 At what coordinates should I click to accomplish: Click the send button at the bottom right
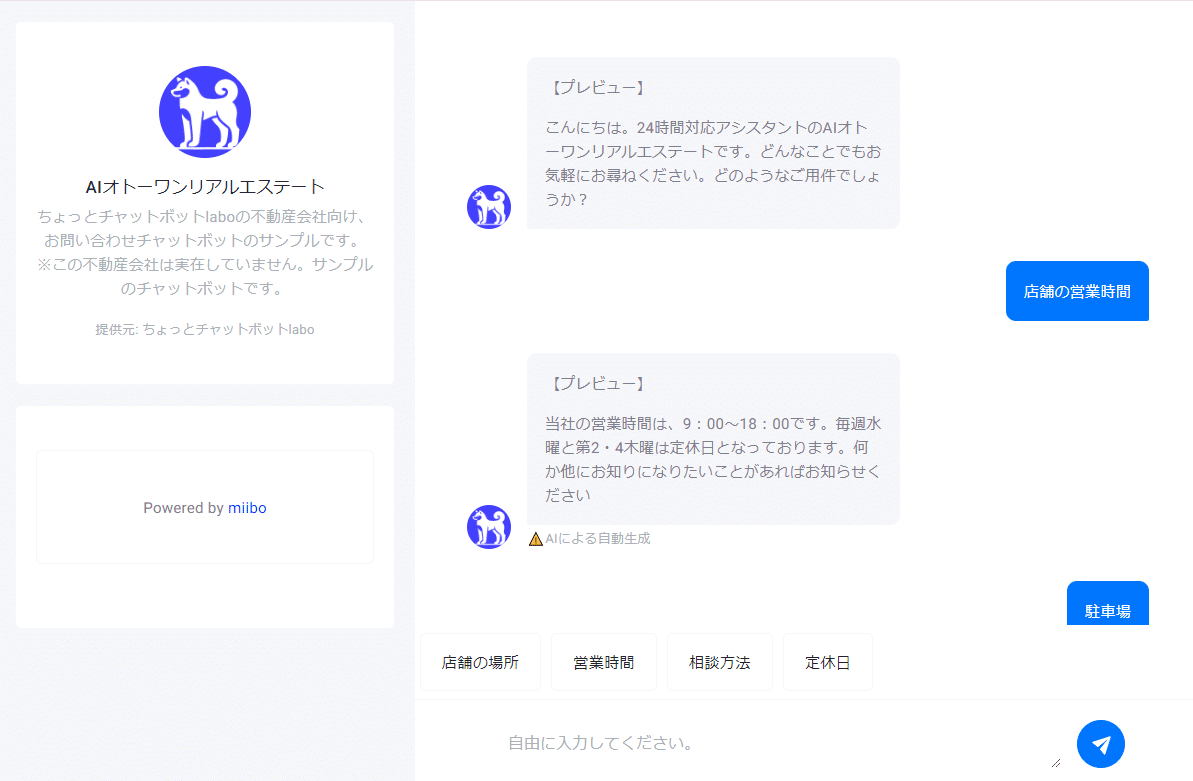tap(1100, 743)
